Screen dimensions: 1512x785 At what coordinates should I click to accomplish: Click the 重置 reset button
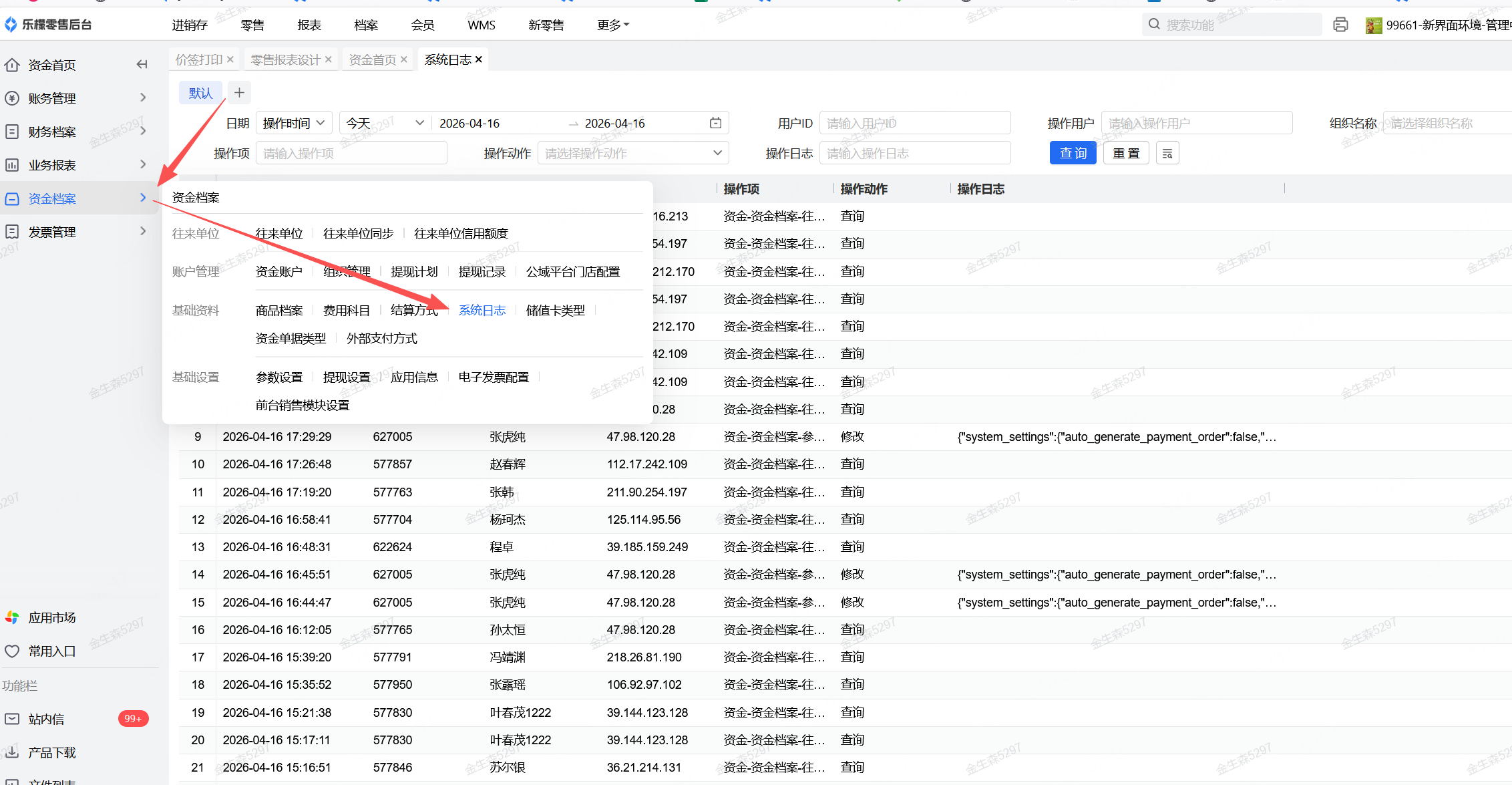(x=1125, y=154)
